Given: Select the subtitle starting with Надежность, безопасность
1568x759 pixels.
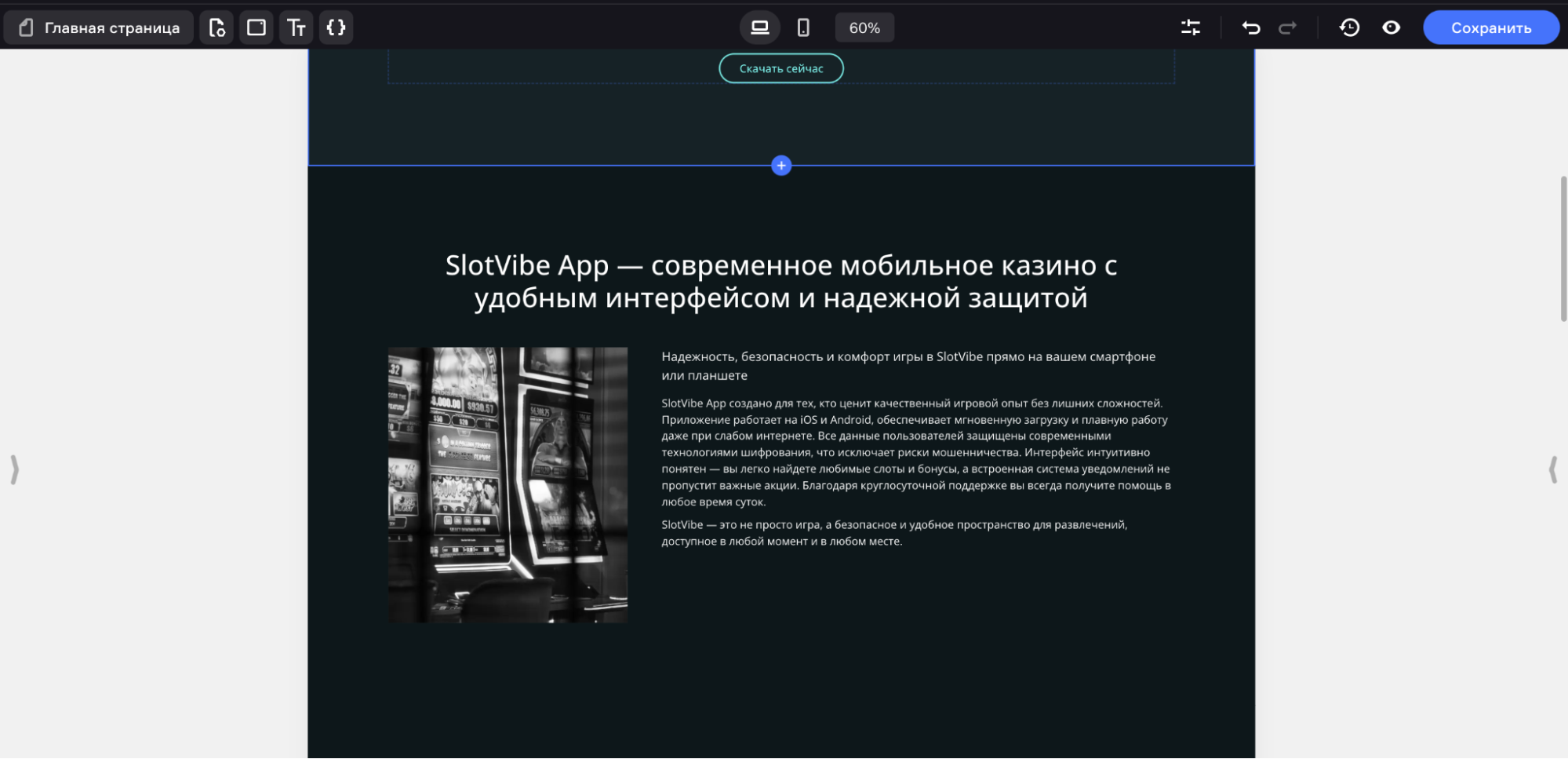Looking at the screenshot, I should [908, 366].
